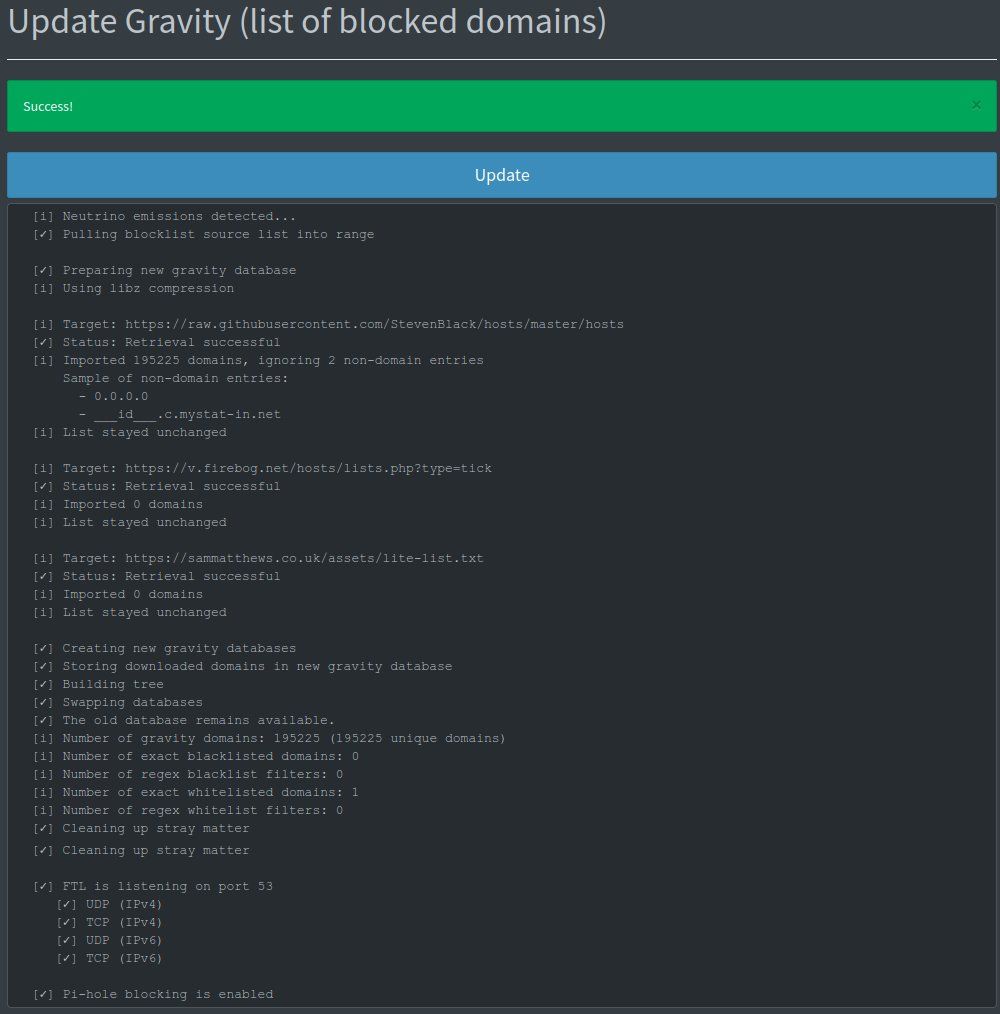Viewport: 1000px width, 1014px height.
Task: Click checkmark beside FTL is listening
Action: click(43, 887)
